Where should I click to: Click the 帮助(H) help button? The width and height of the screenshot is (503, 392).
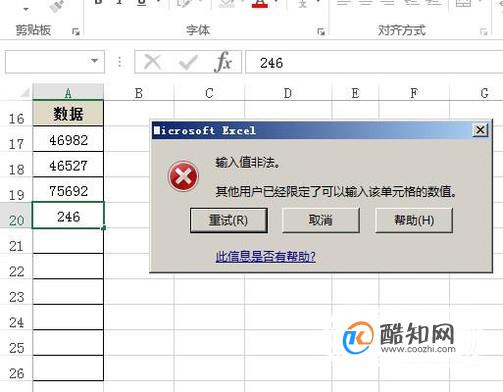(x=414, y=220)
